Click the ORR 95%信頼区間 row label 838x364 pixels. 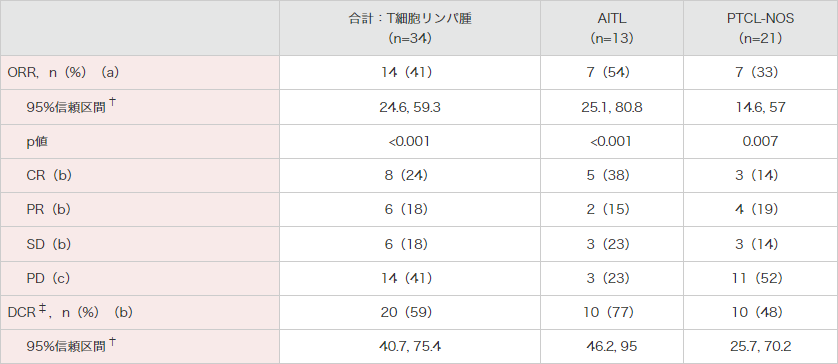tap(71, 107)
